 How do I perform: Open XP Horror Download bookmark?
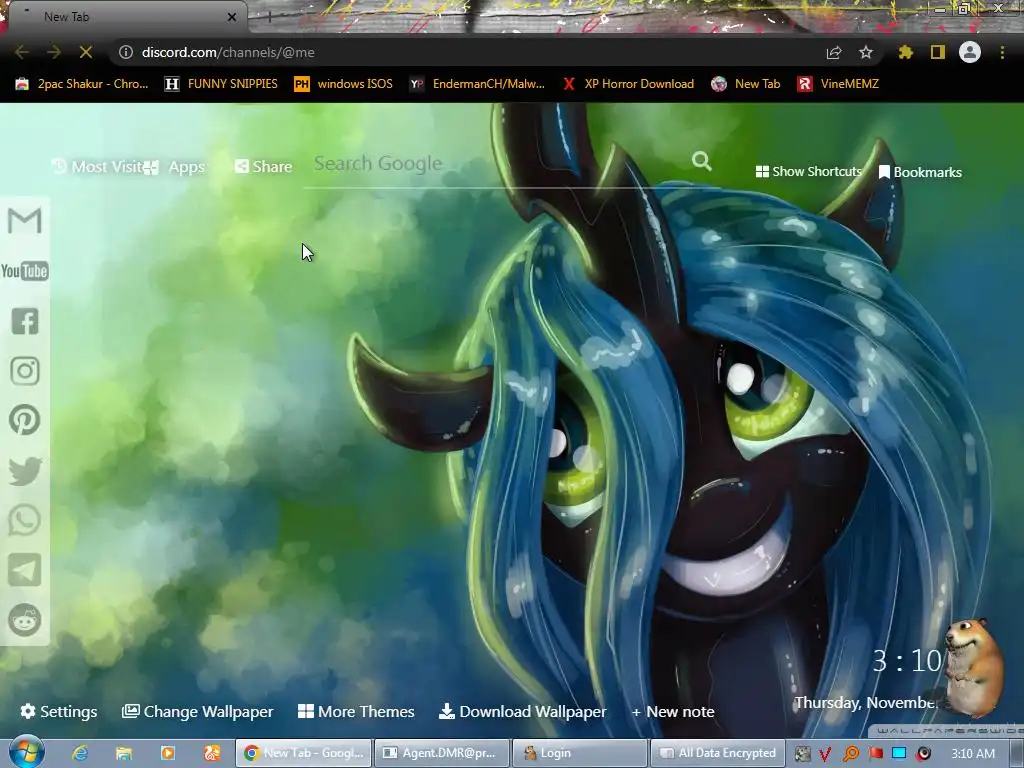click(628, 84)
